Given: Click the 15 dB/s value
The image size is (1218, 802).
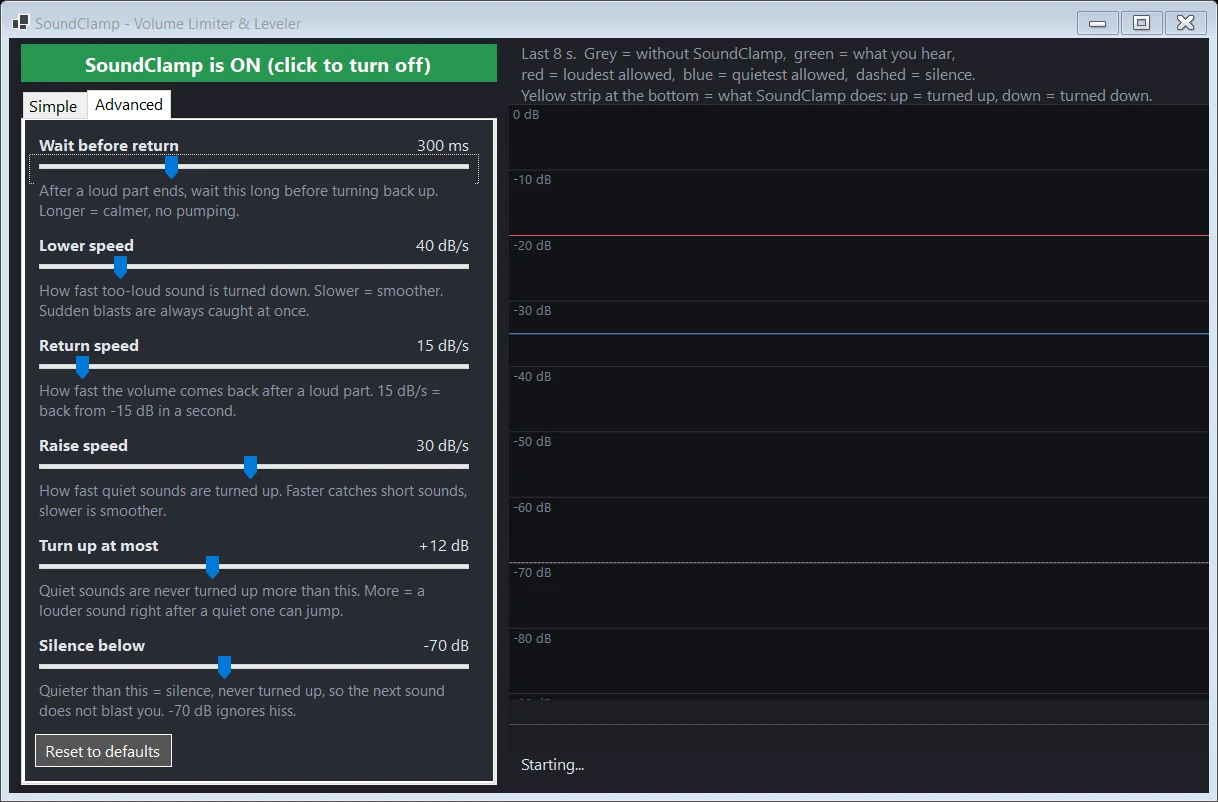Looking at the screenshot, I should pos(443,346).
